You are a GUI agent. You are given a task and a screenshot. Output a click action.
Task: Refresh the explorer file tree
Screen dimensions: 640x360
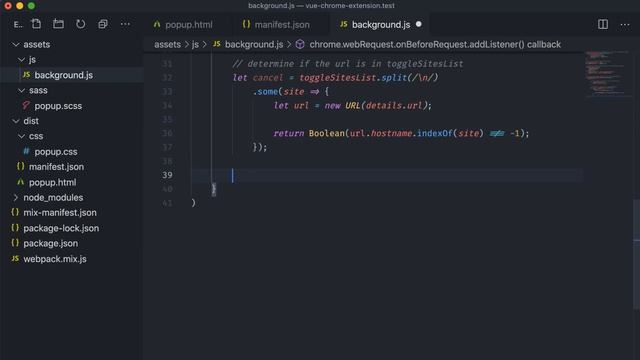click(x=81, y=24)
